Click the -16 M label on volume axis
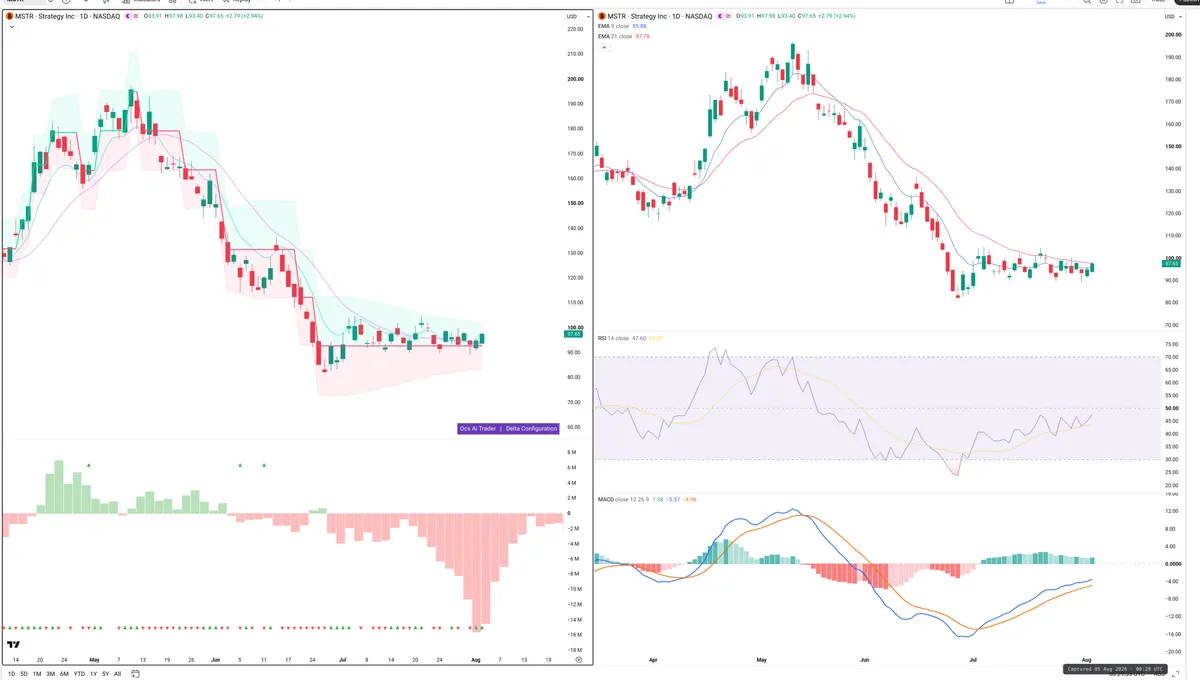 574,635
